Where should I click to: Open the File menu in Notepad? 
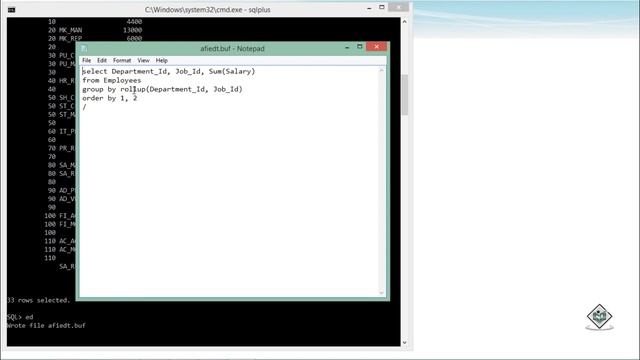pyautogui.click(x=87, y=60)
